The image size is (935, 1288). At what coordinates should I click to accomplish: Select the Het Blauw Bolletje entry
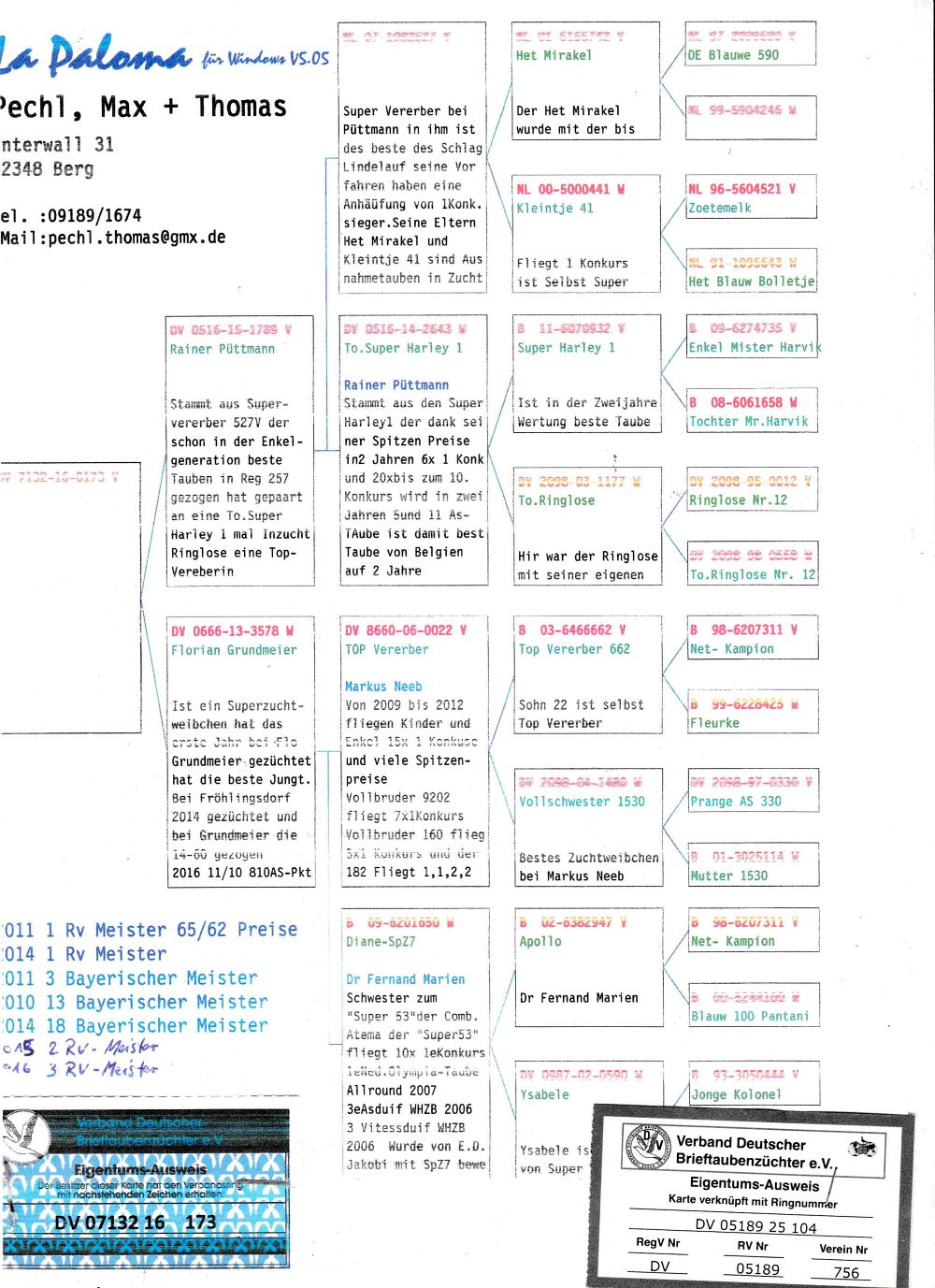click(752, 271)
